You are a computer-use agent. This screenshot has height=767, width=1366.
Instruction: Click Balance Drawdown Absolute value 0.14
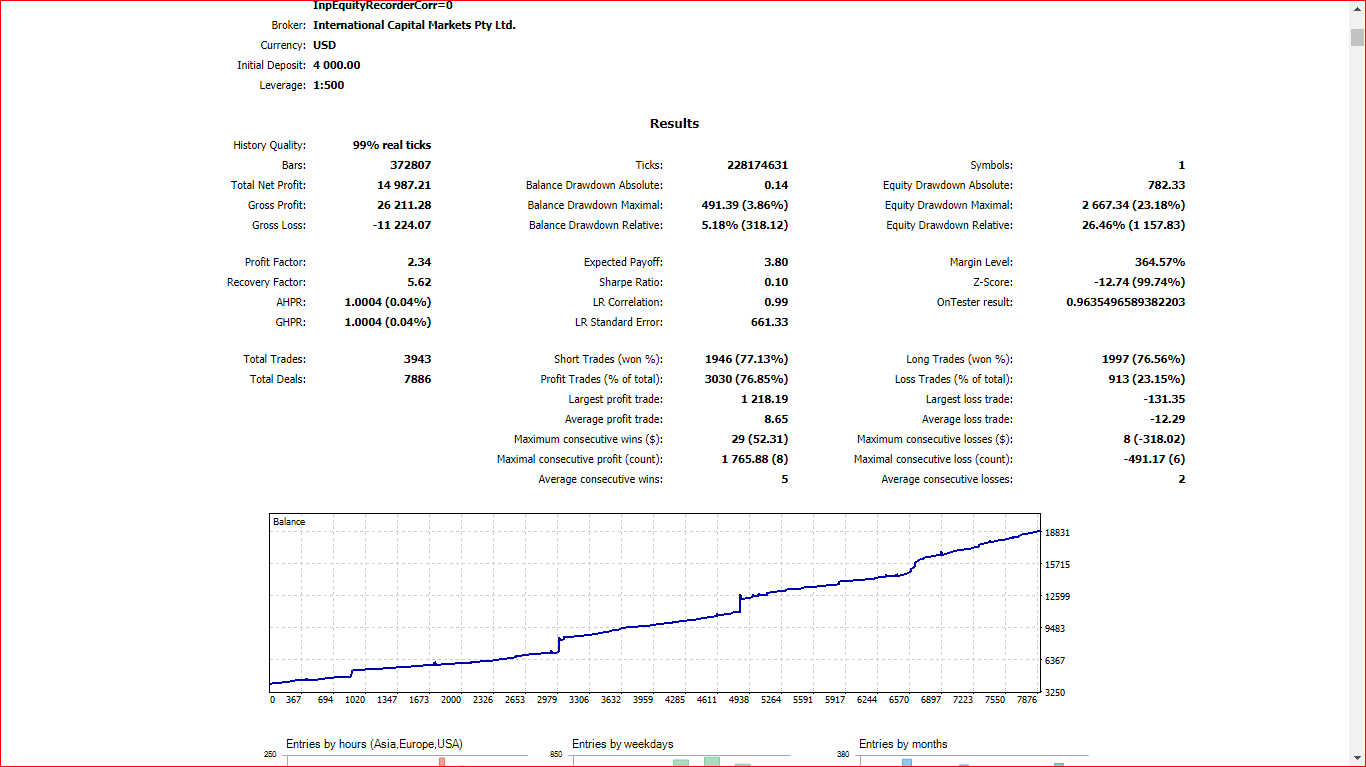coord(776,185)
